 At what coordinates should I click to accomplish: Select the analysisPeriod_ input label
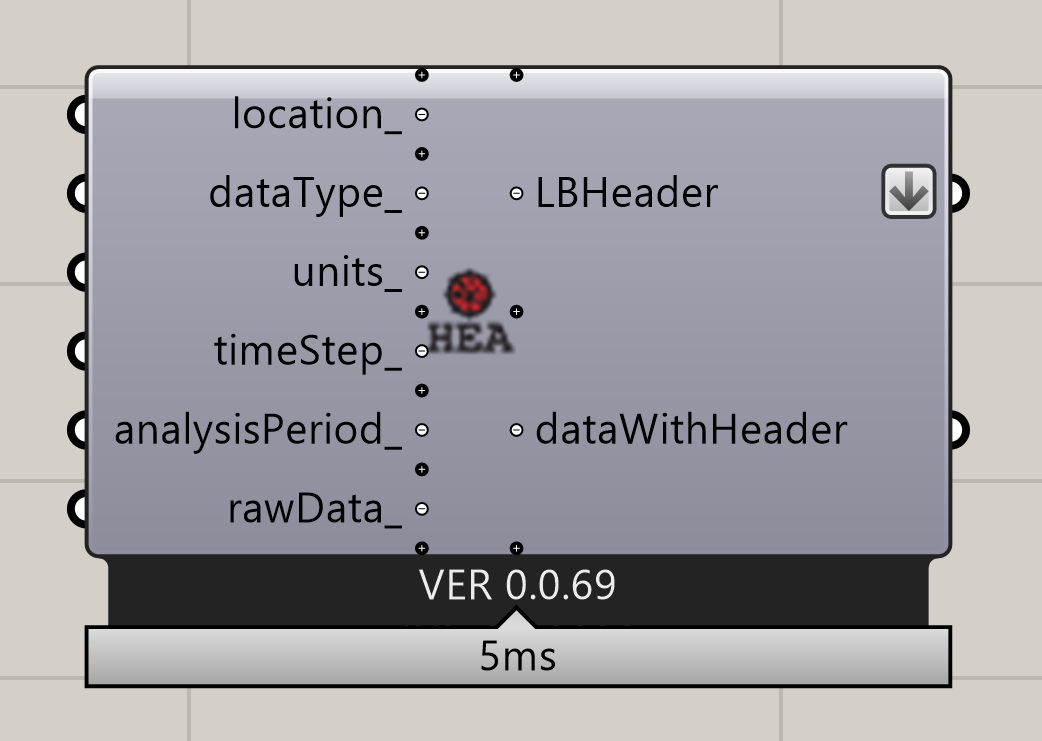[258, 430]
